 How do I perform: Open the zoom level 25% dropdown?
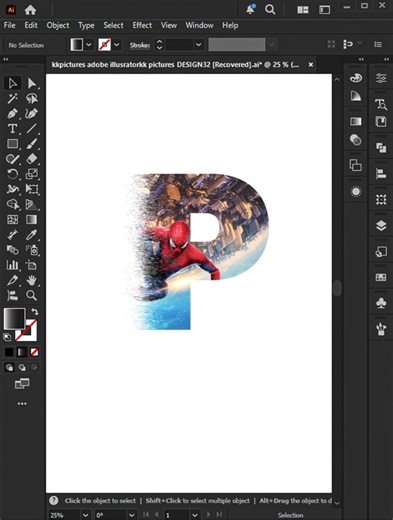click(x=85, y=515)
